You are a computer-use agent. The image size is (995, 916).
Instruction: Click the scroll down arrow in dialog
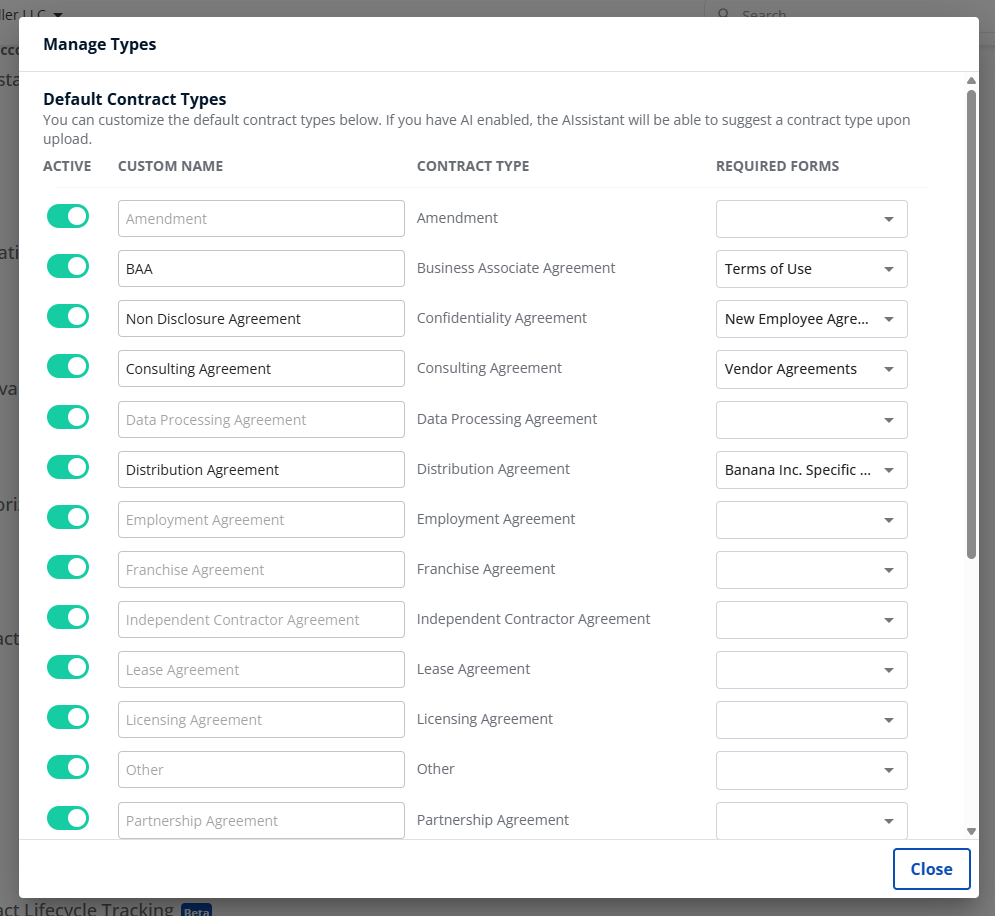971,831
